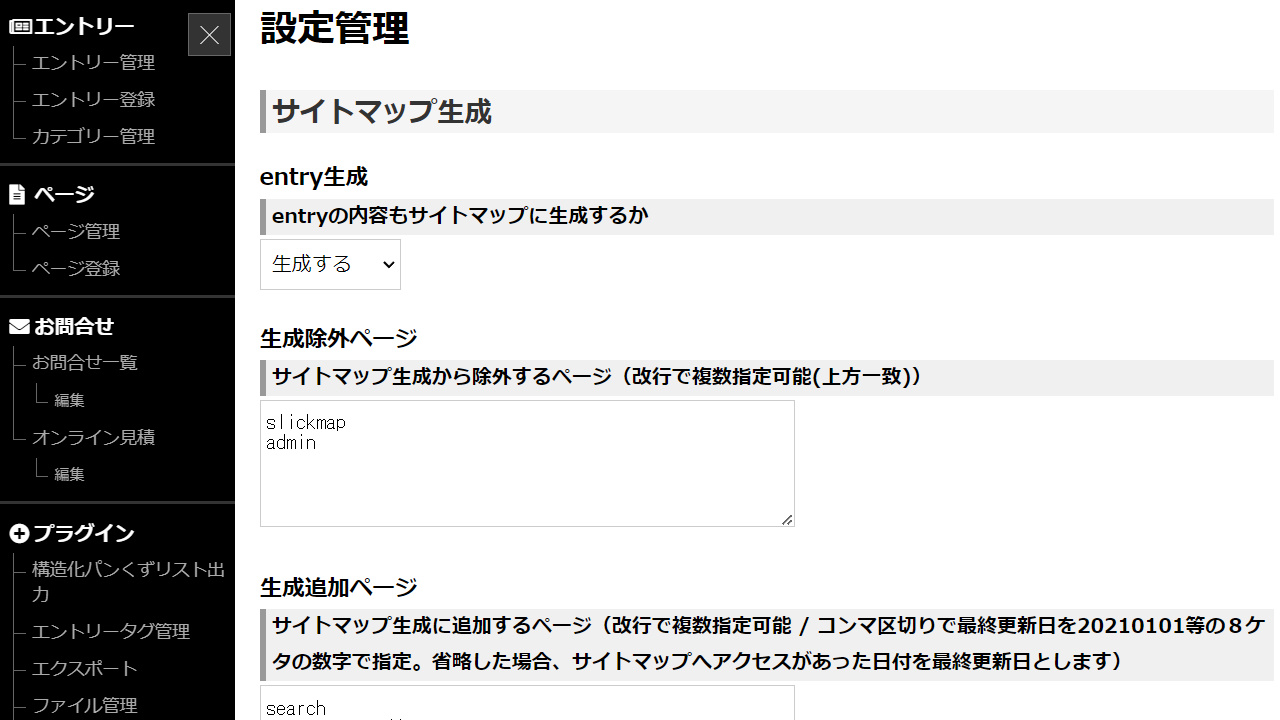Go to ページ管理
1280x720 pixels.
coord(76,231)
